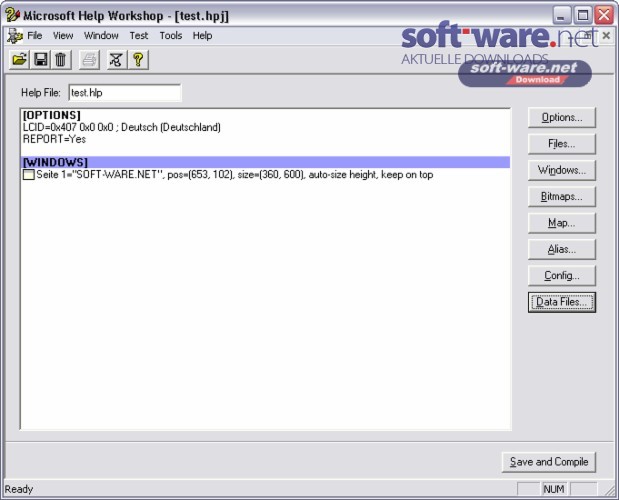Select the REPORT=Yes line
Screen dimensions: 619x500
click(54, 139)
